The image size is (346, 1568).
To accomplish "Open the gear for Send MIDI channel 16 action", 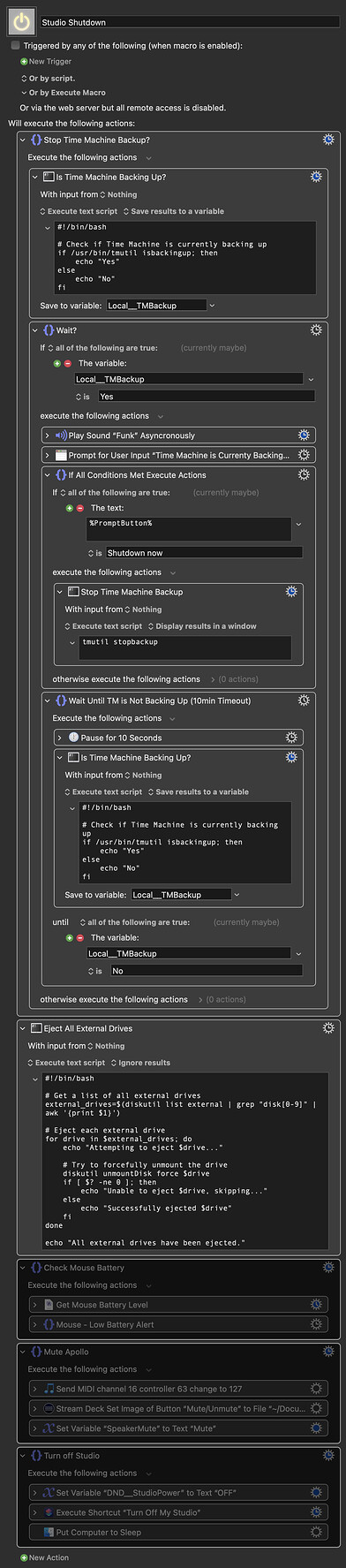I will (316, 1388).
